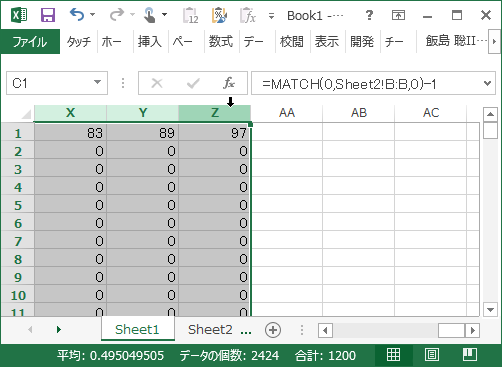The image size is (502, 367).
Task: Select column AA header
Action: click(287, 113)
